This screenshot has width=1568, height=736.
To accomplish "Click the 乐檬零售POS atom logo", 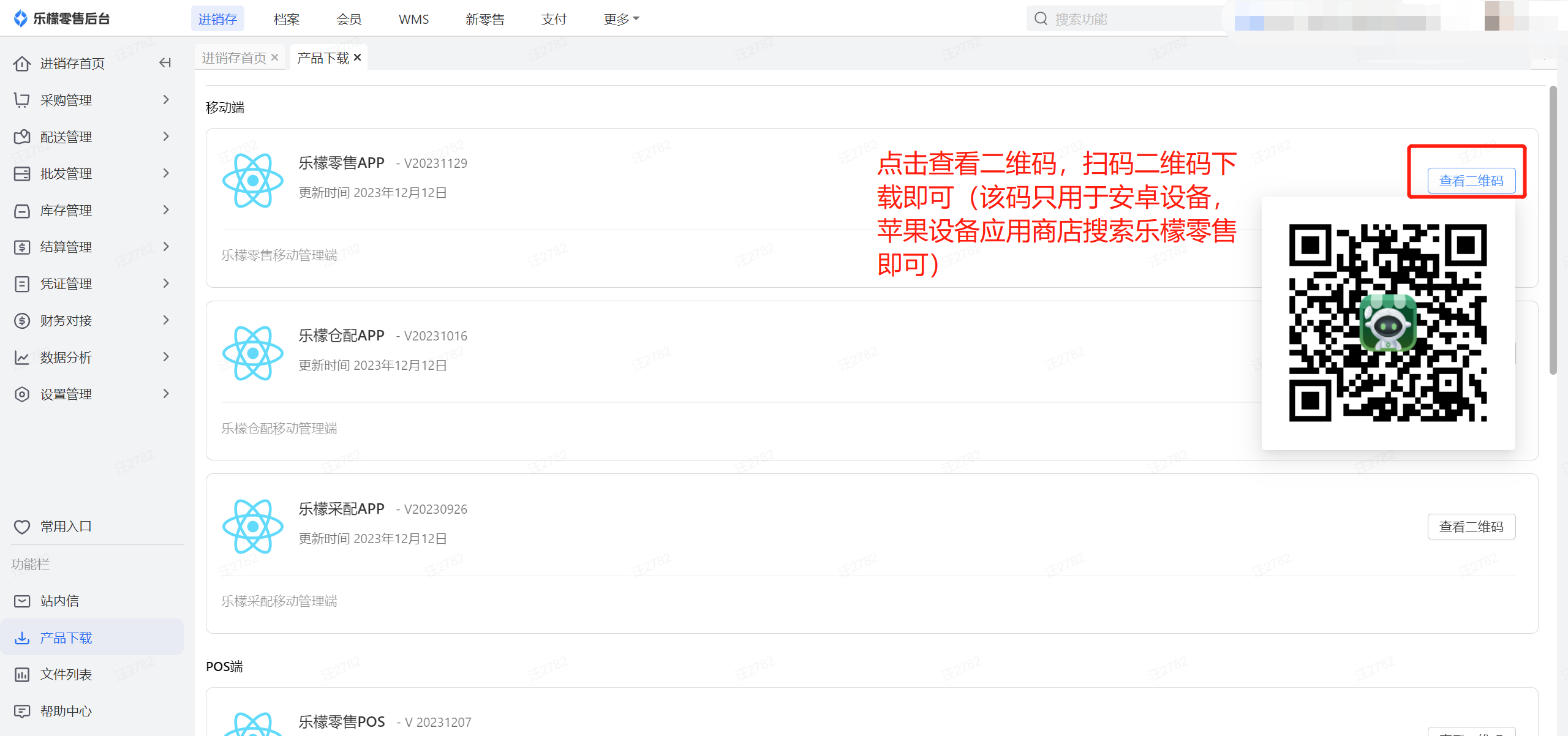I will coord(253,724).
